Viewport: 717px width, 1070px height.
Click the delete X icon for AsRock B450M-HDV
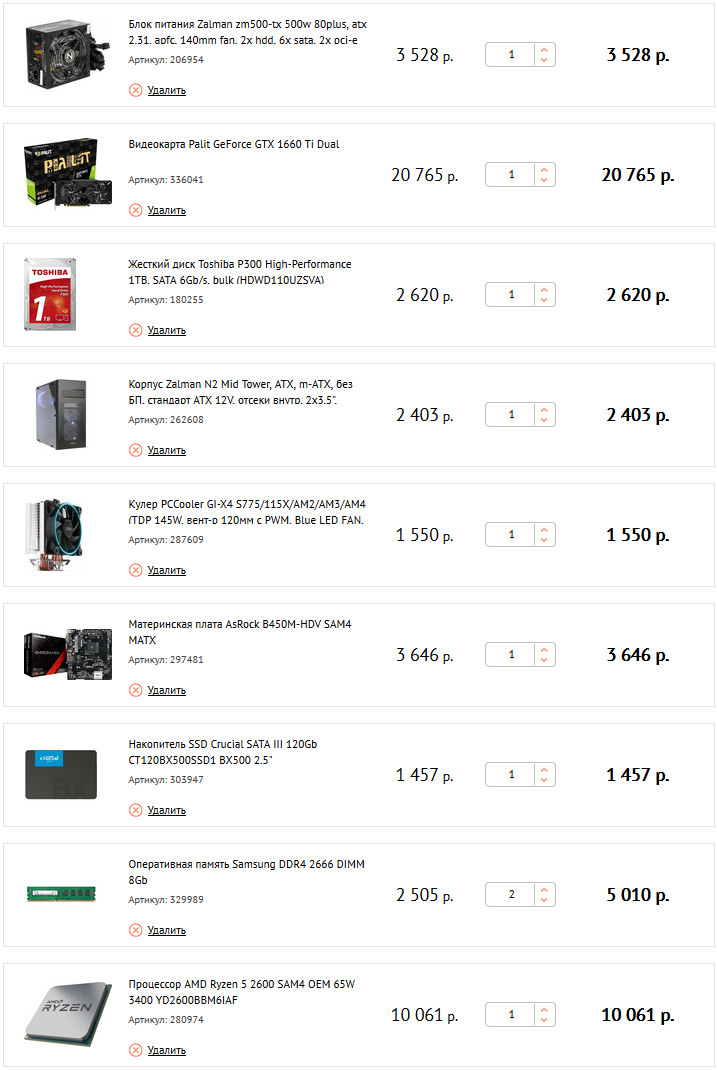point(135,690)
